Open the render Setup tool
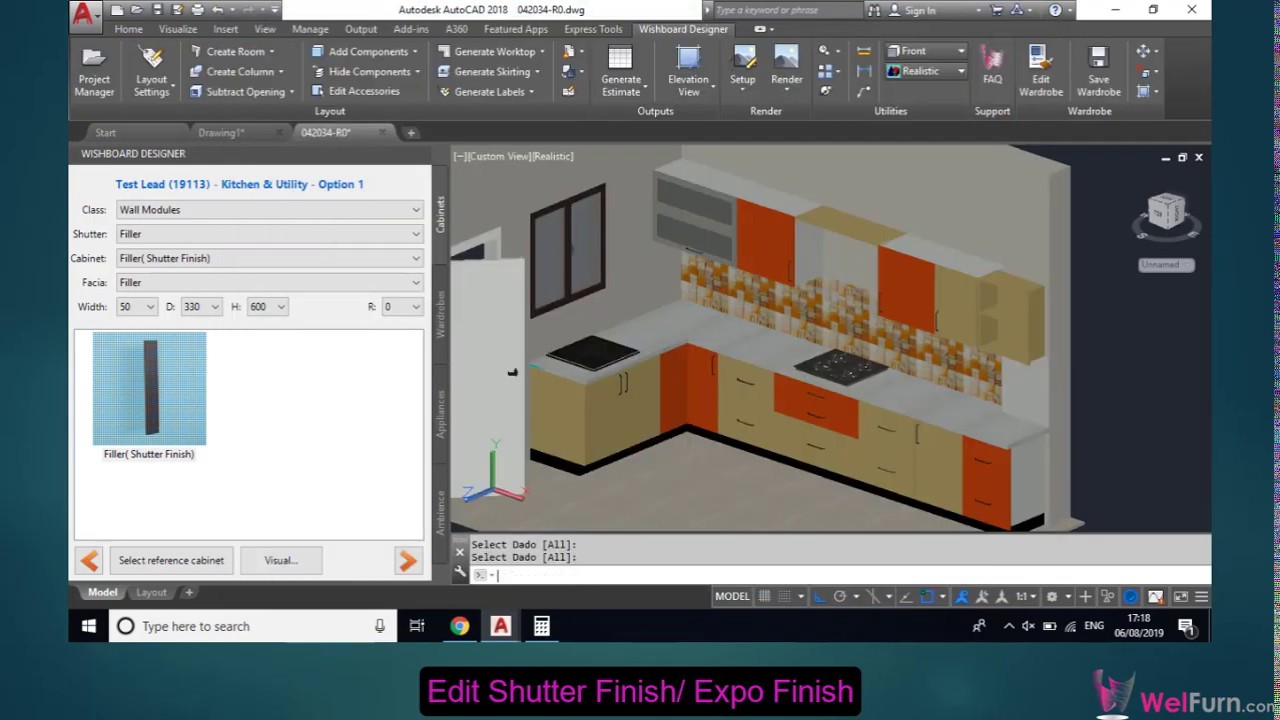Viewport: 1280px width, 720px height. (x=743, y=66)
